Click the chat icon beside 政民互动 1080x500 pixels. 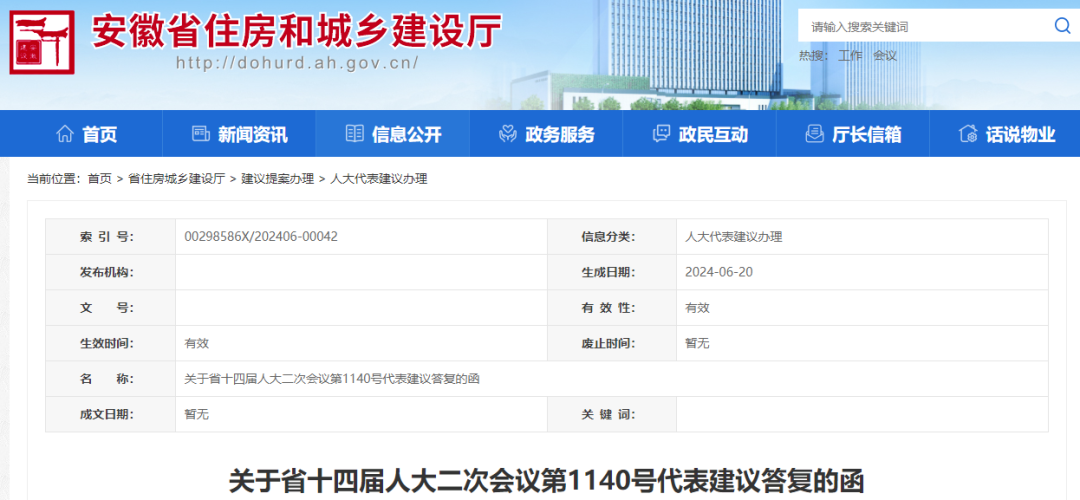(661, 134)
